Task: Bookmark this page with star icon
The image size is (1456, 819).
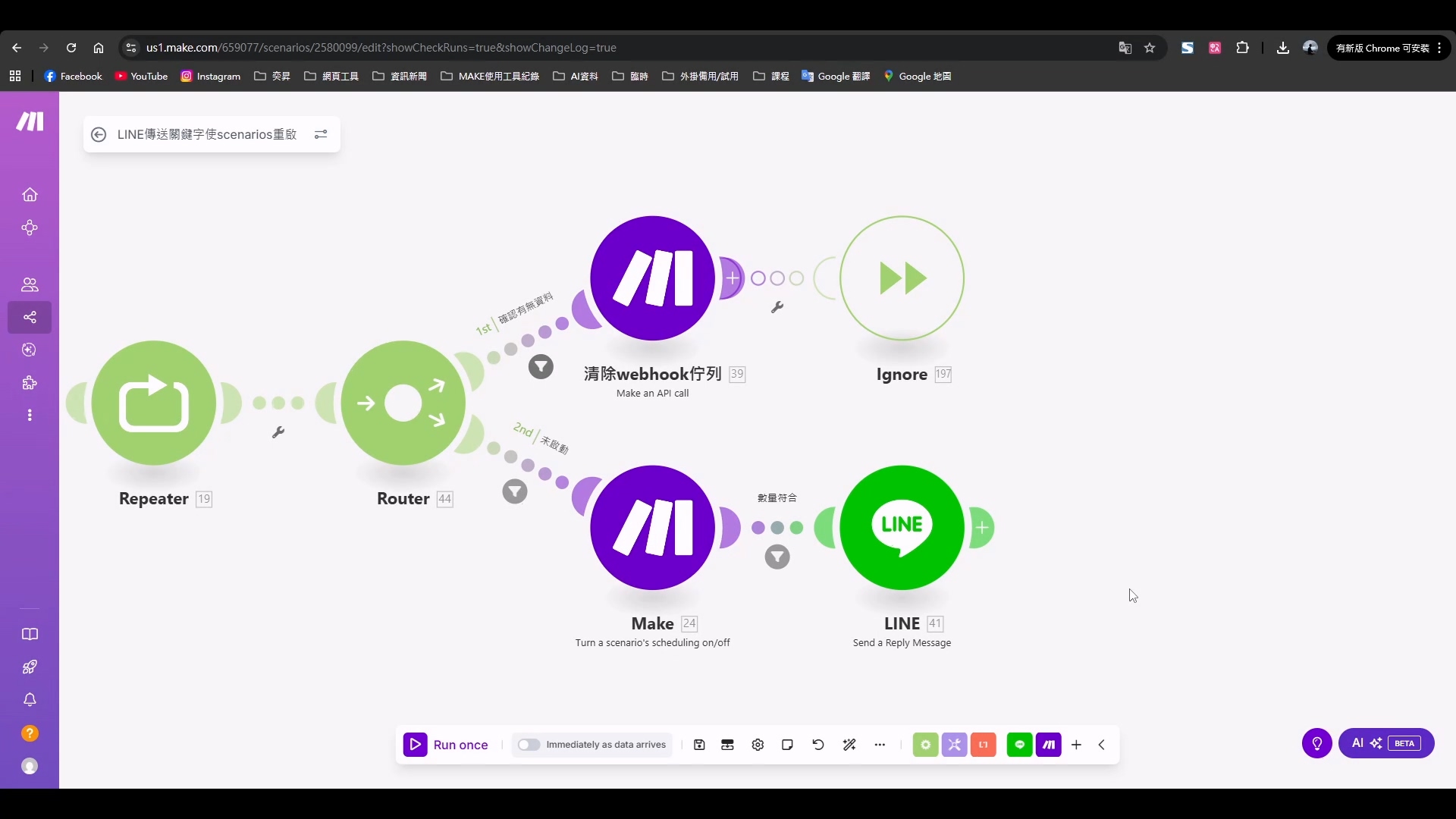Action: pos(1150,48)
